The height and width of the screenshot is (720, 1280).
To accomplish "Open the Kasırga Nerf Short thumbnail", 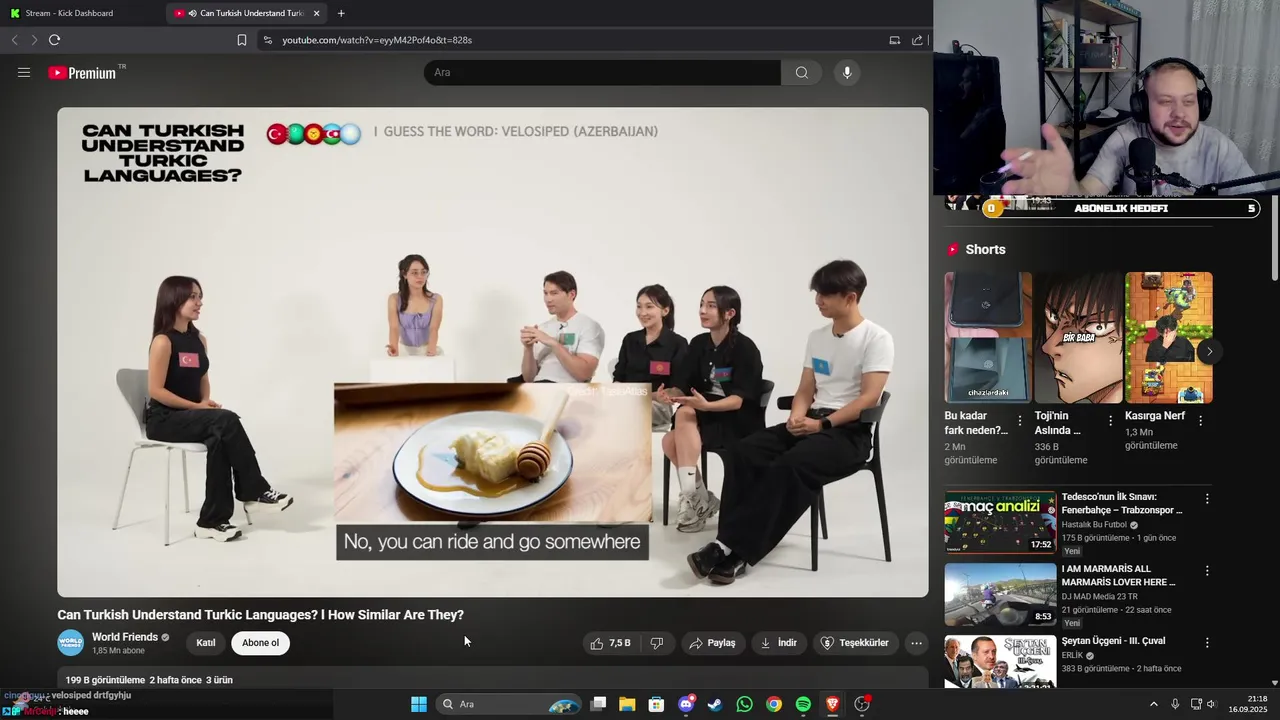I will (x=1168, y=337).
